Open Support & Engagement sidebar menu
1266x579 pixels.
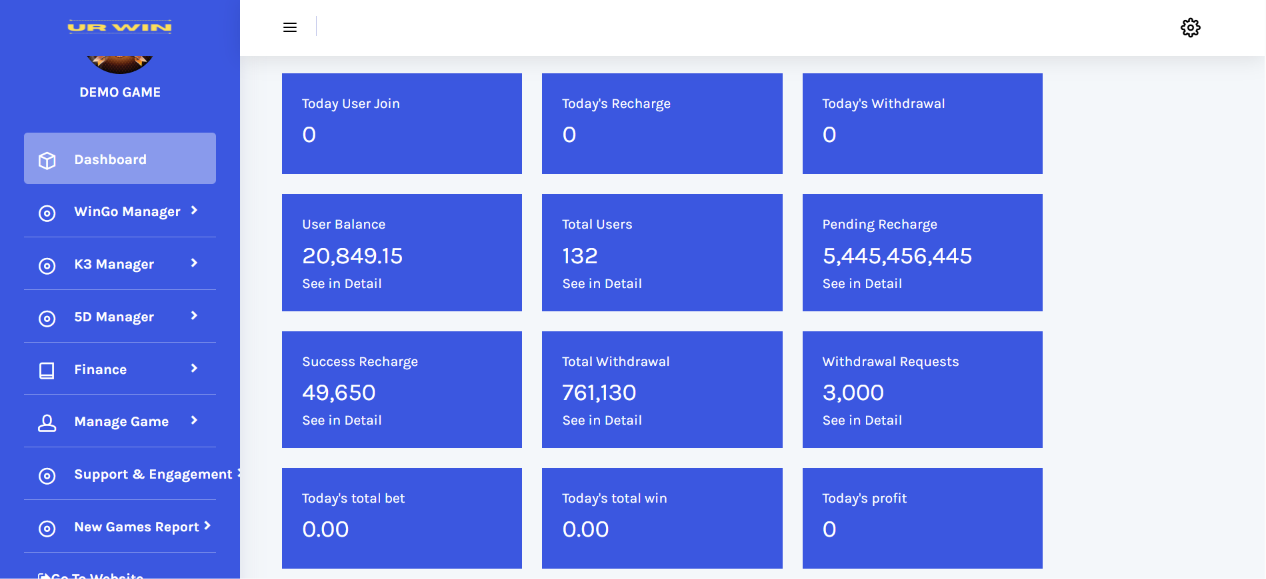point(120,474)
